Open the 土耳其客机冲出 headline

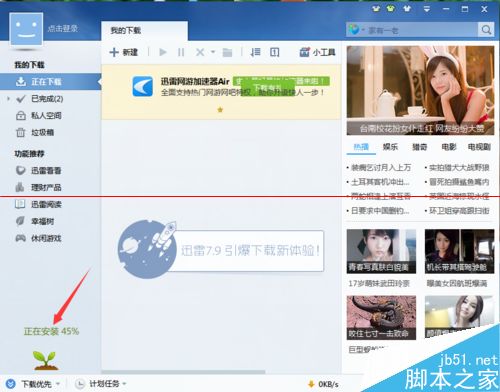[380, 182]
